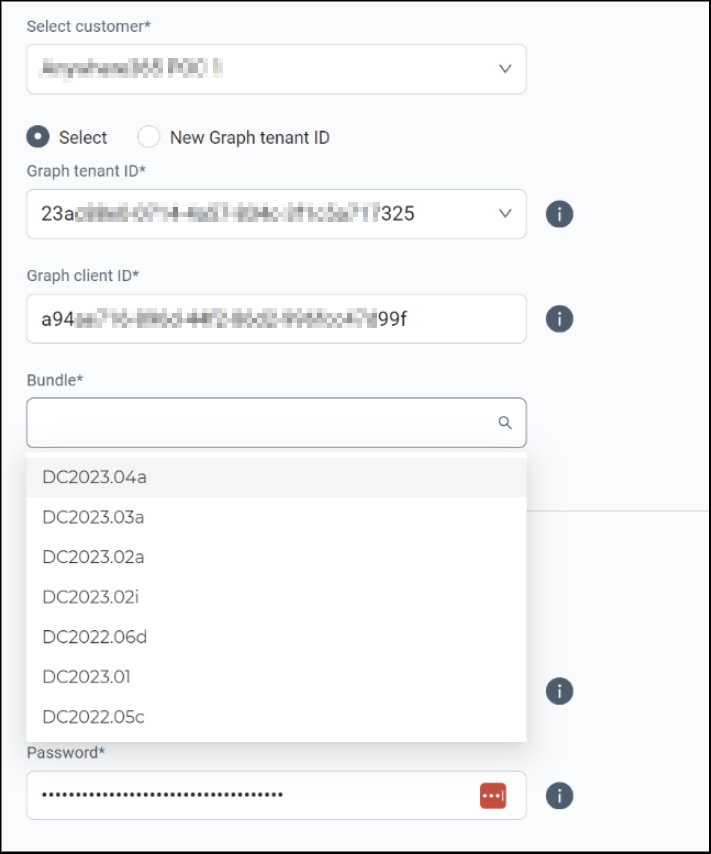Select bundle DC2022.05c from list
The image size is (711, 854).
click(276, 717)
